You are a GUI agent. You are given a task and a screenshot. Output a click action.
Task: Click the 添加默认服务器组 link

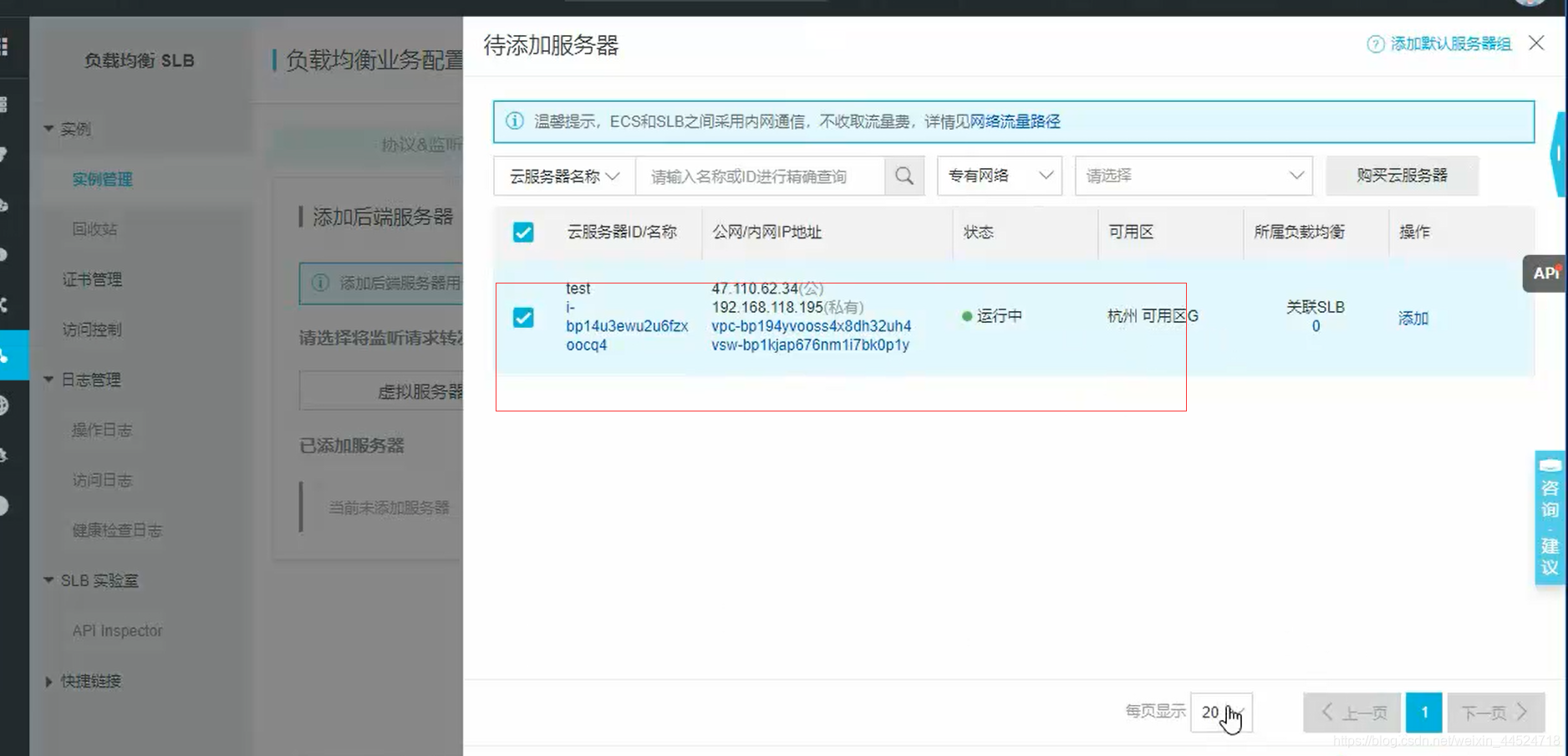tap(1450, 43)
